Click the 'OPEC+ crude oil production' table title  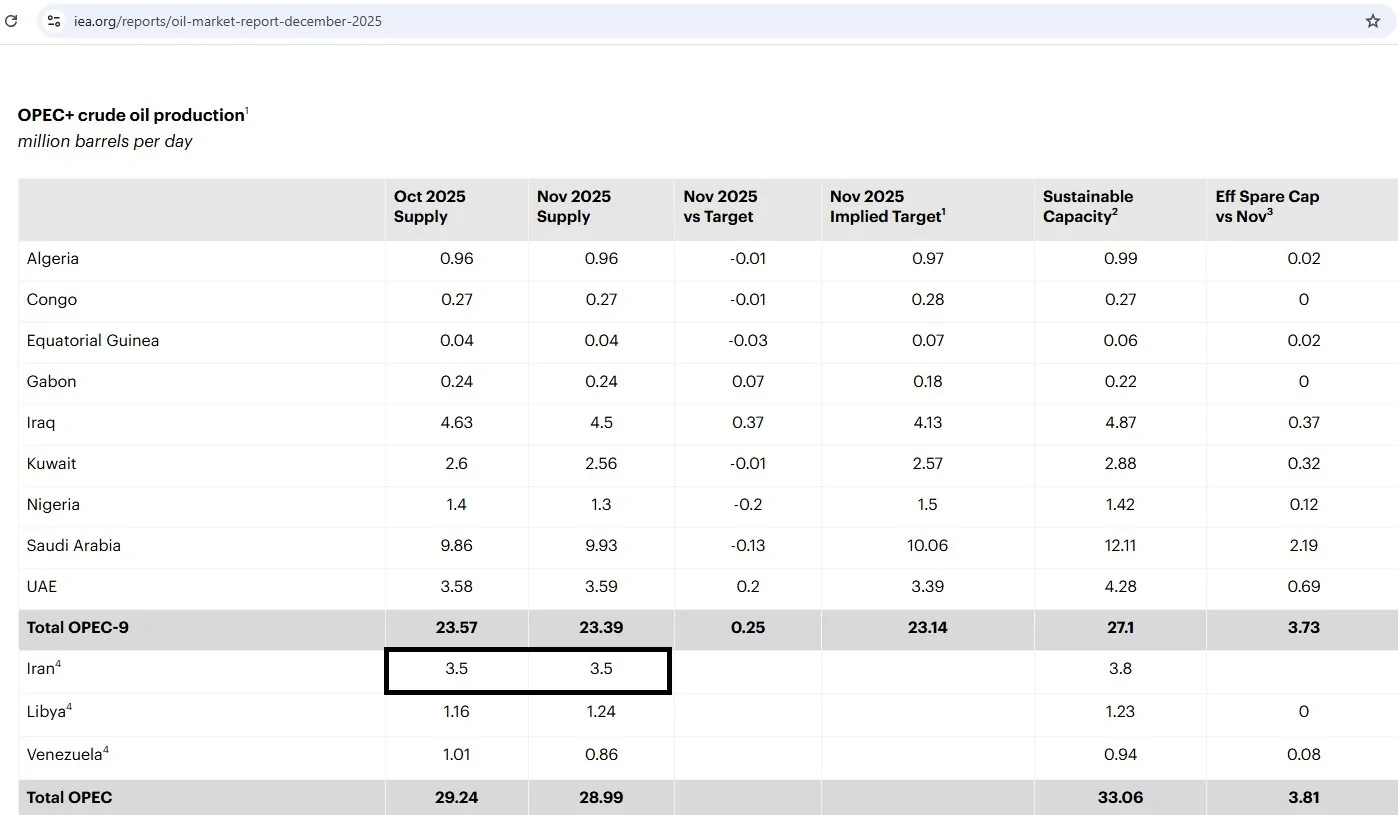click(131, 115)
